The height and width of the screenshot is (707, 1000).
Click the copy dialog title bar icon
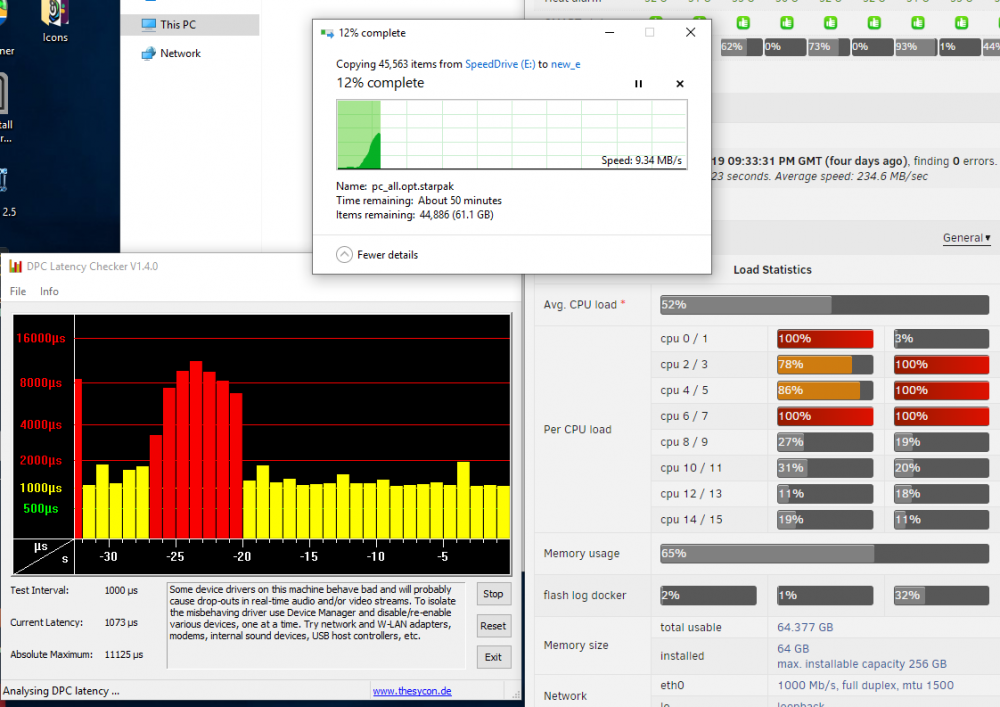[327, 33]
